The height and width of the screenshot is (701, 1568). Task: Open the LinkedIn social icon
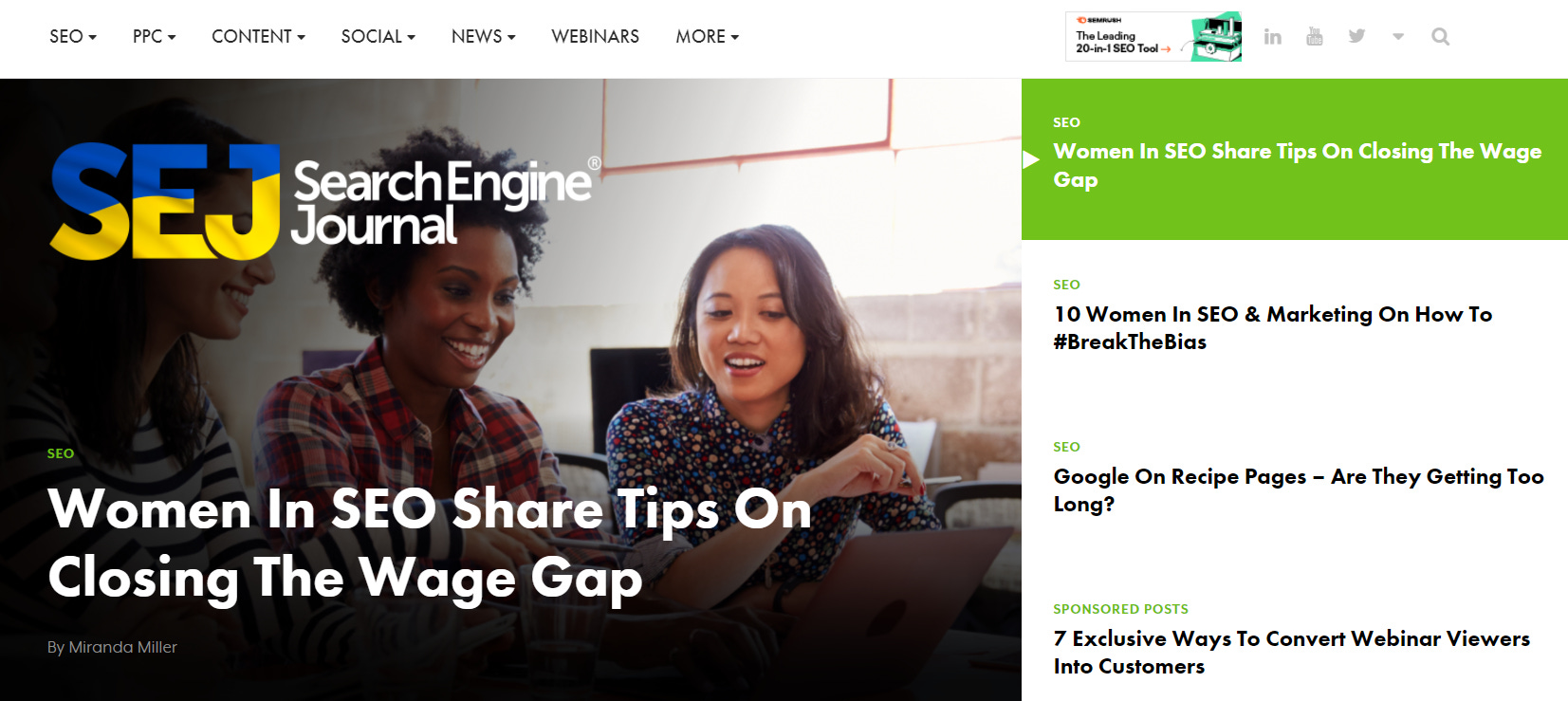(1272, 37)
